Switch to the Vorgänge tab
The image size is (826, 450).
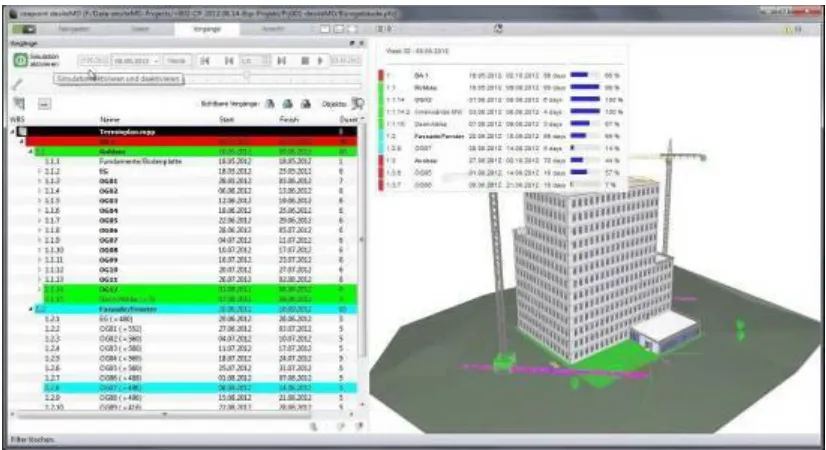click(207, 29)
